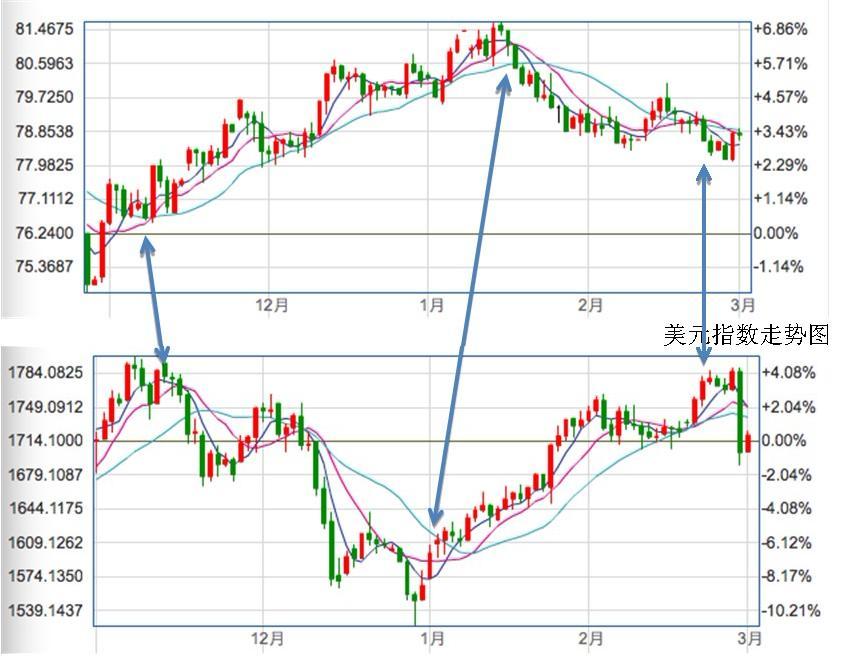Screen dimensions: 843x665
Task: Select the +6.86% percentage label
Action: [x=780, y=29]
